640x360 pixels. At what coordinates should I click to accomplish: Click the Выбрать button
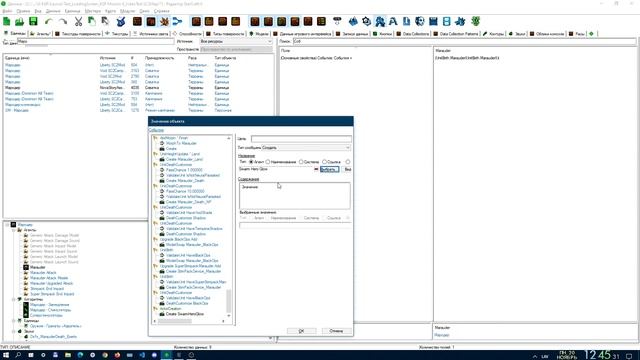329,169
